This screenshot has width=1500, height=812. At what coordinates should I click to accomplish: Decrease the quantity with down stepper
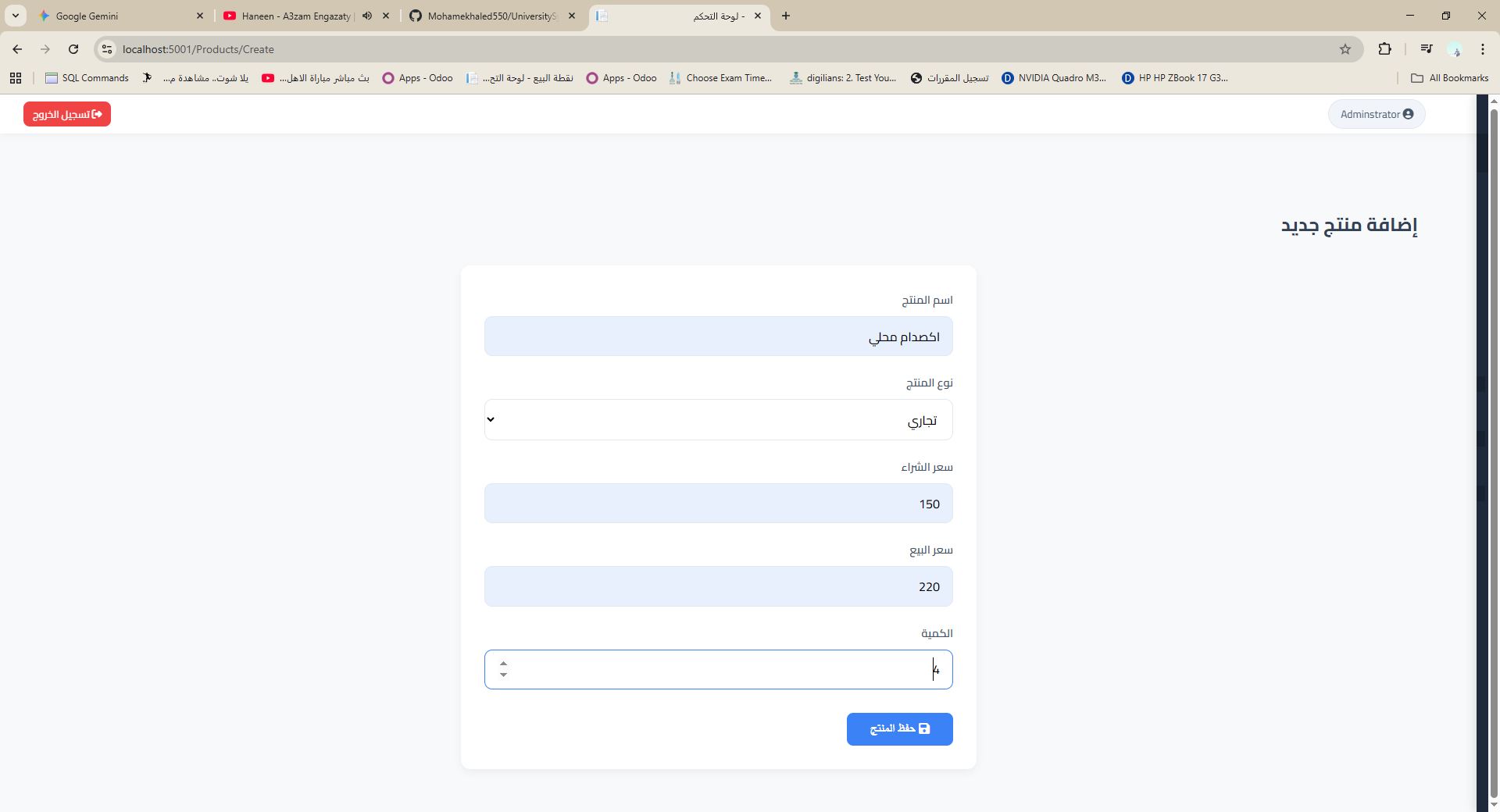pyautogui.click(x=503, y=675)
